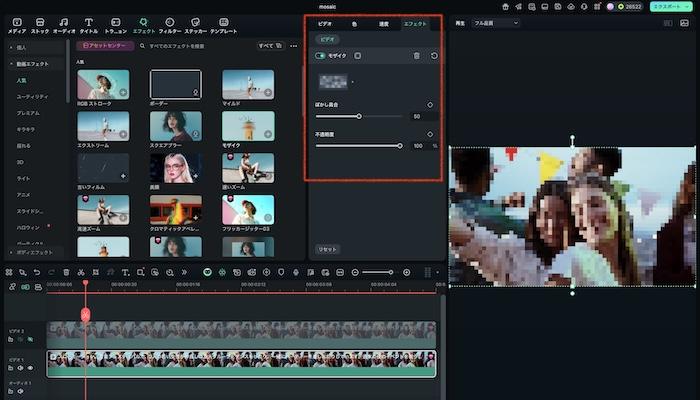Open the snapshot image icon in preview

pos(684,23)
